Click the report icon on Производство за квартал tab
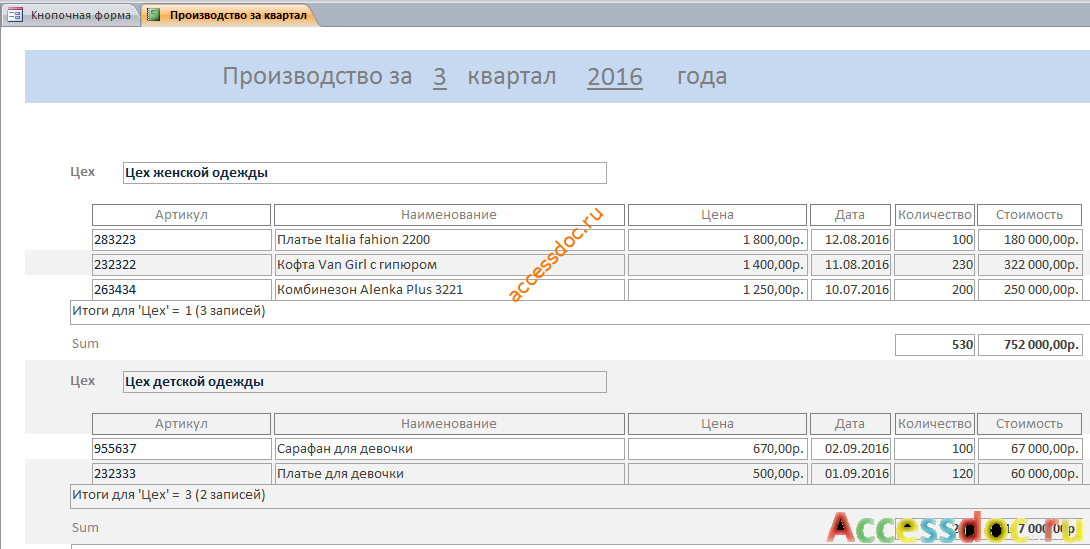 154,15
